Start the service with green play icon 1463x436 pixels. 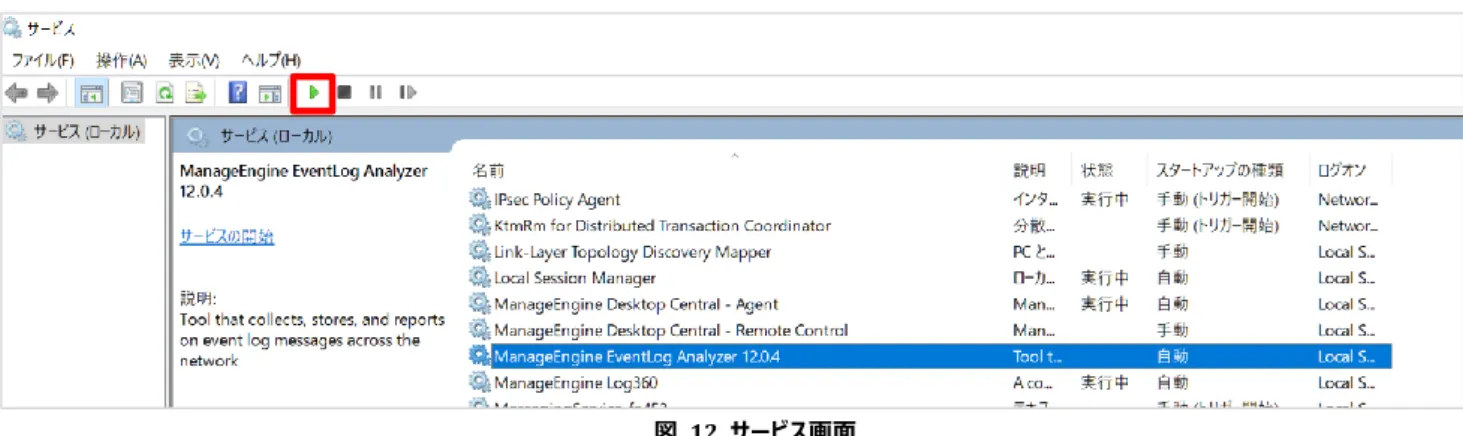point(313,93)
